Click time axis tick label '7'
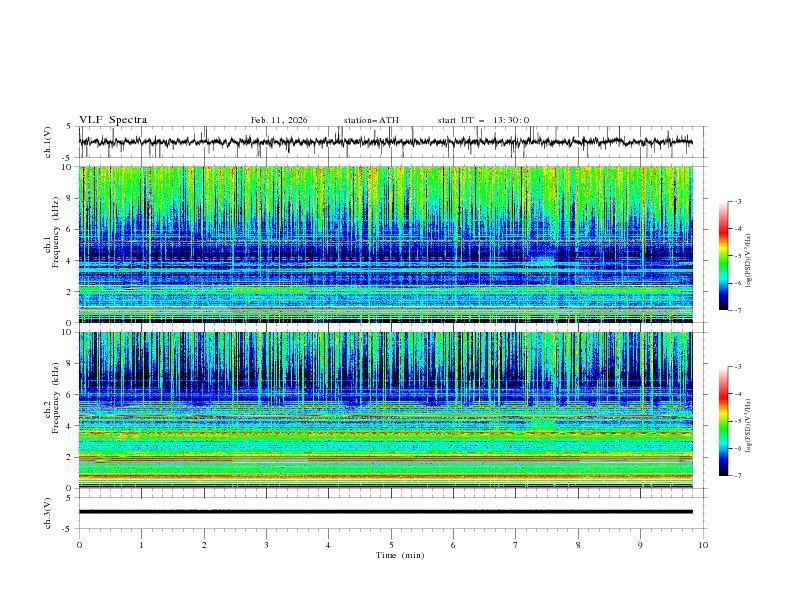 [516, 545]
